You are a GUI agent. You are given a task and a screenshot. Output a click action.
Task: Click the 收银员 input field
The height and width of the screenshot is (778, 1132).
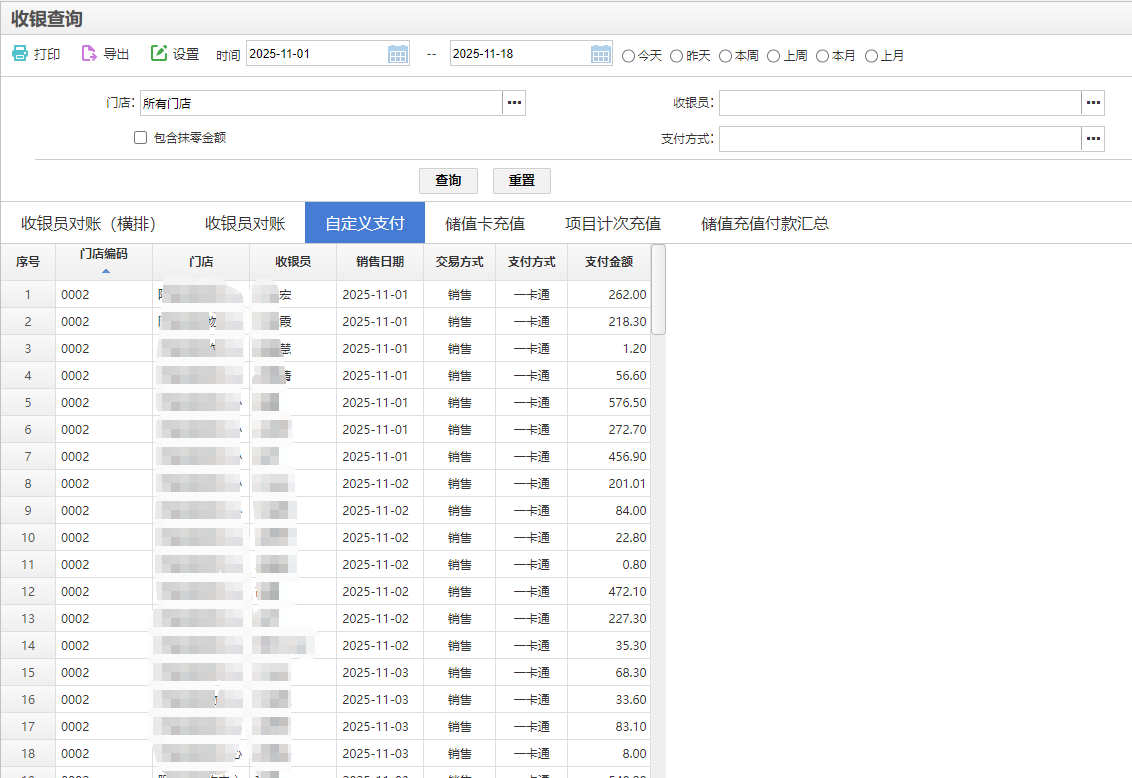[899, 103]
